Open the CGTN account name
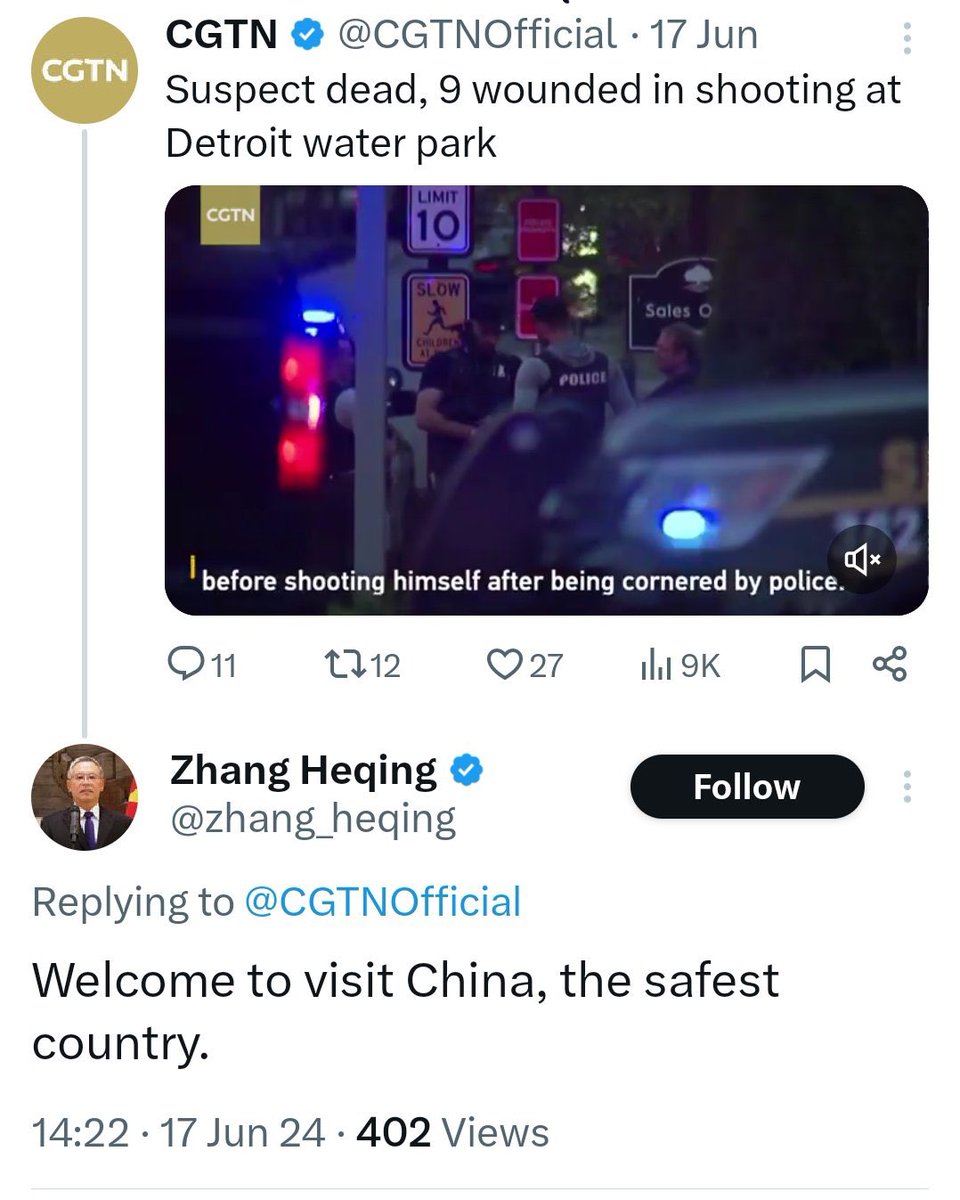 pyautogui.click(x=222, y=36)
